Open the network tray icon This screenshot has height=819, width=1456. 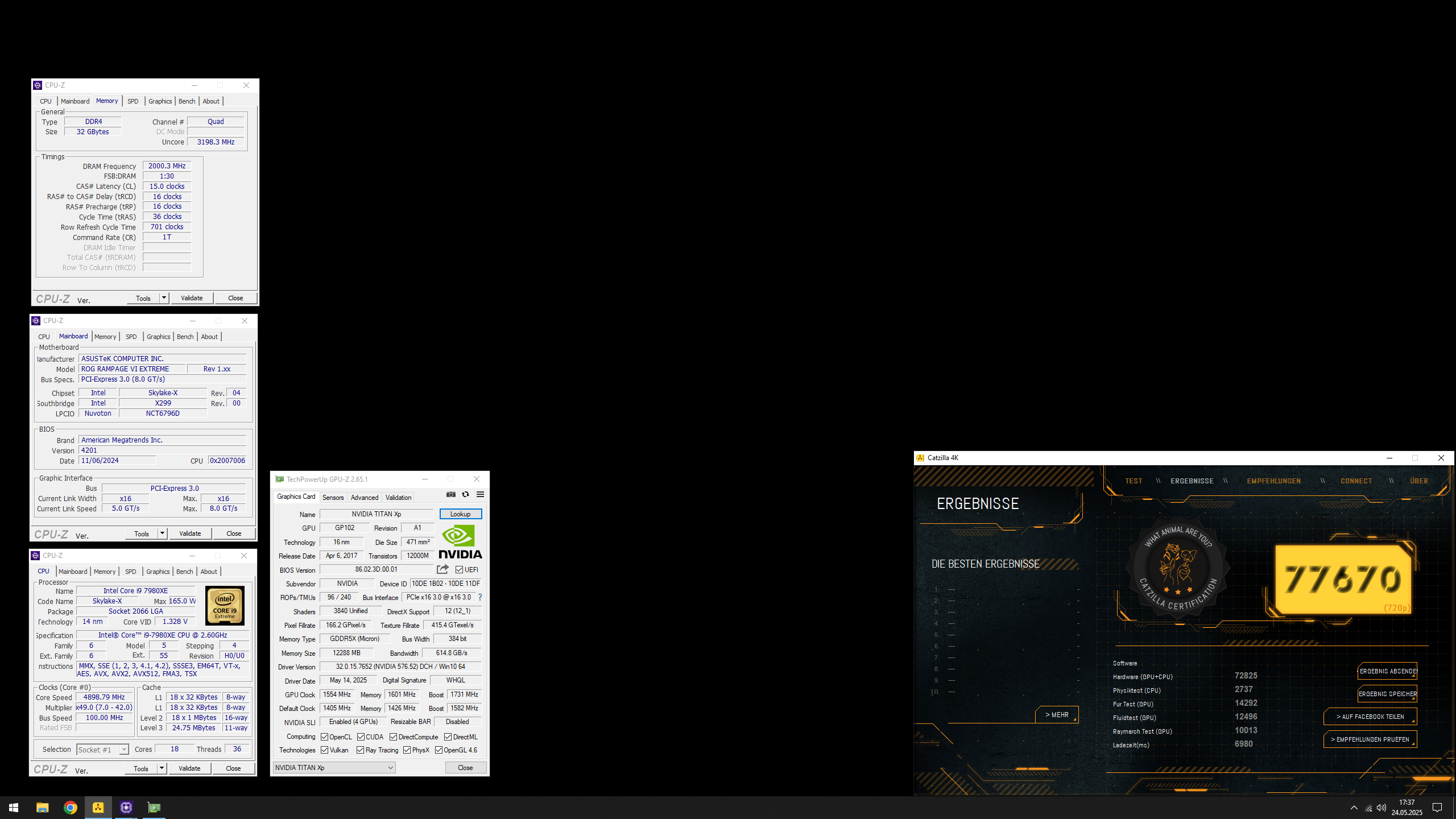tap(1368, 808)
